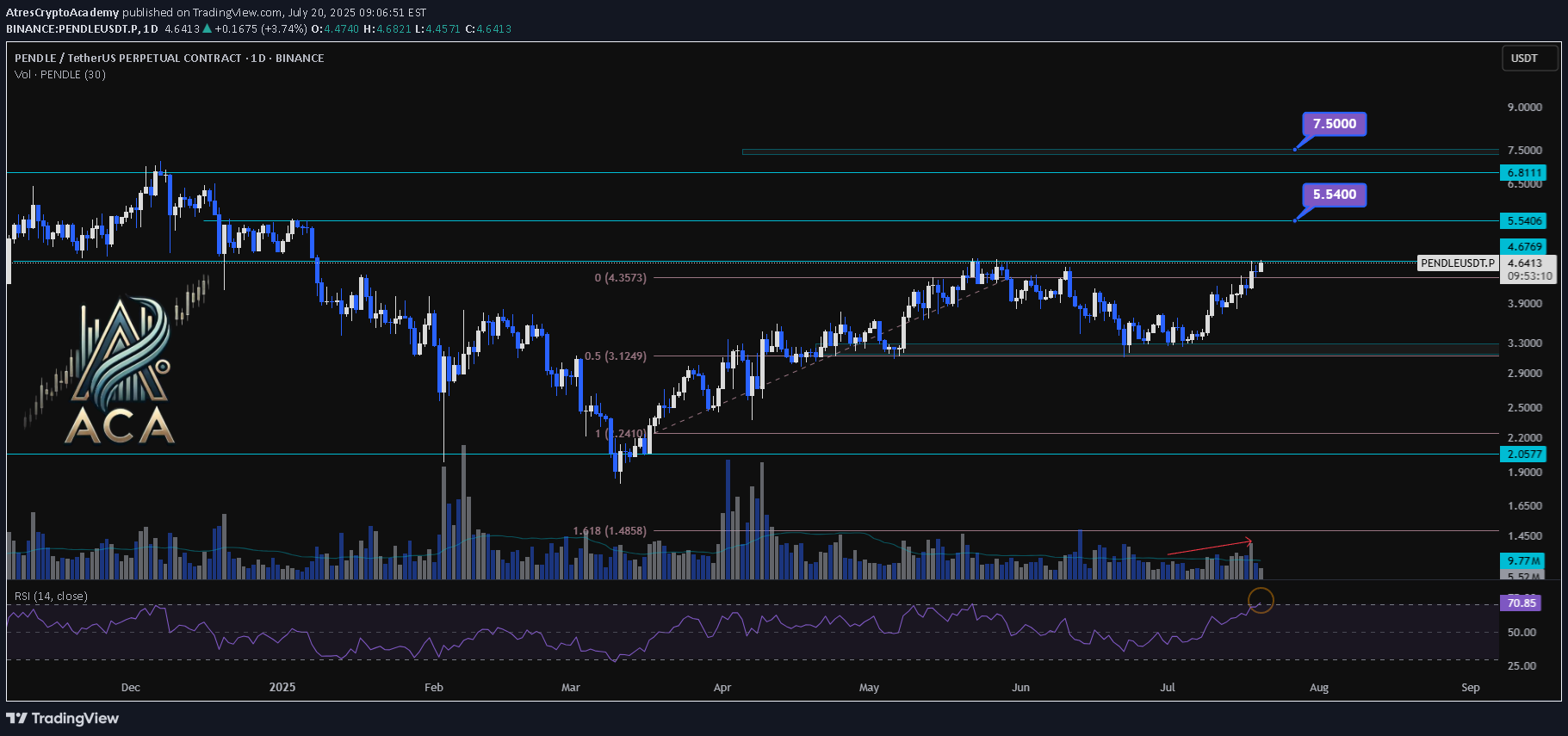Click the Sep label on time axis

coord(1471,687)
